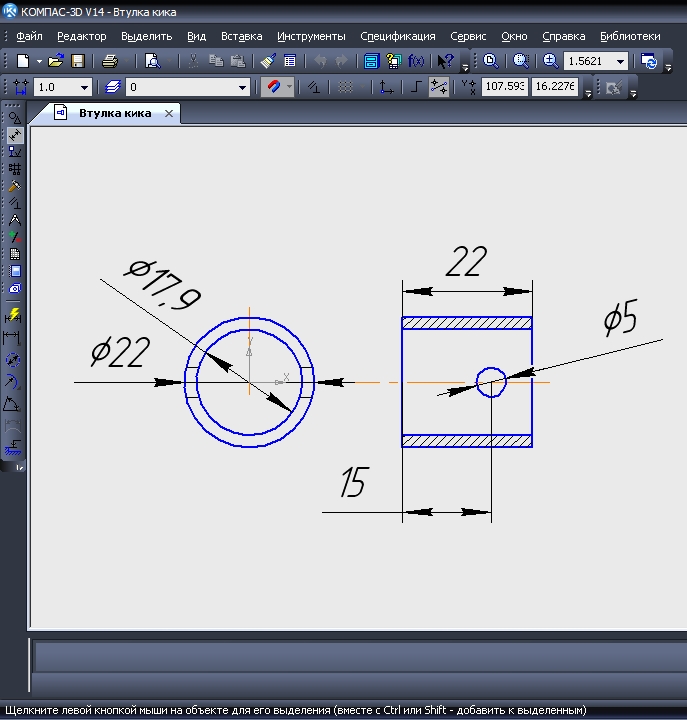The image size is (687, 720).
Task: Select the Diameter dimension tool
Action: (x=12, y=360)
